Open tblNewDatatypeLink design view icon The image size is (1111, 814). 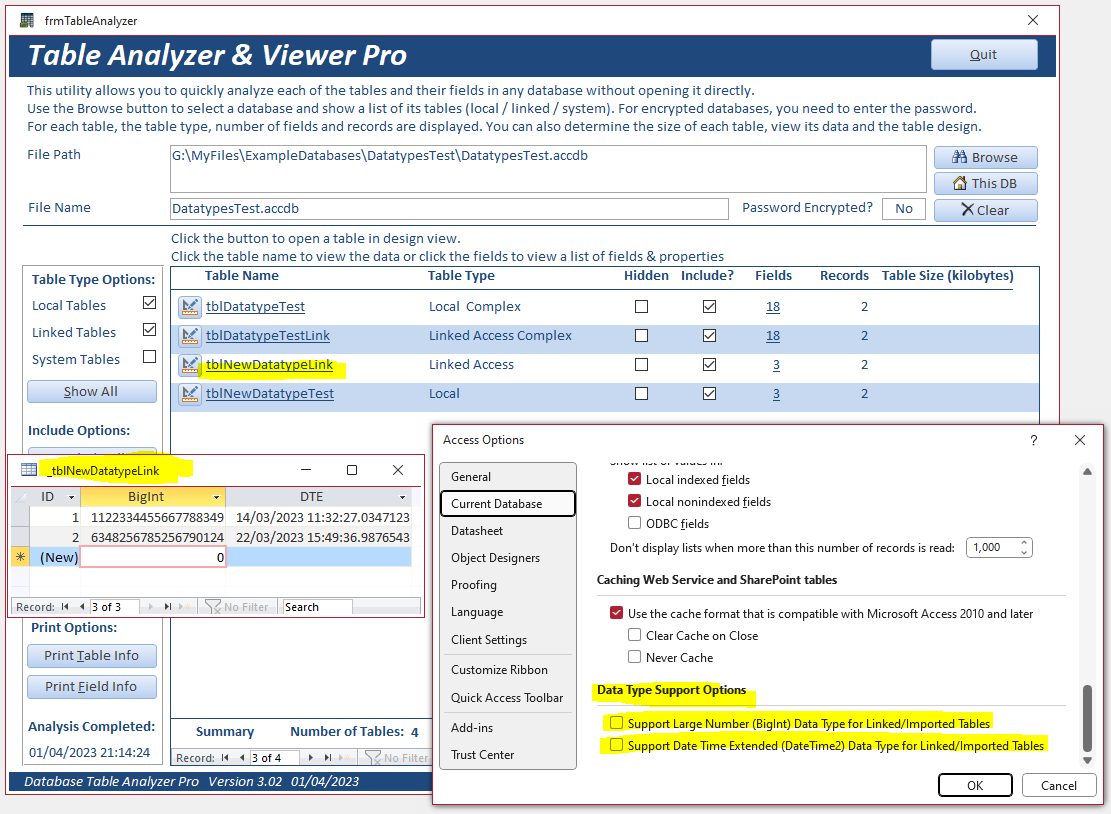(x=189, y=365)
